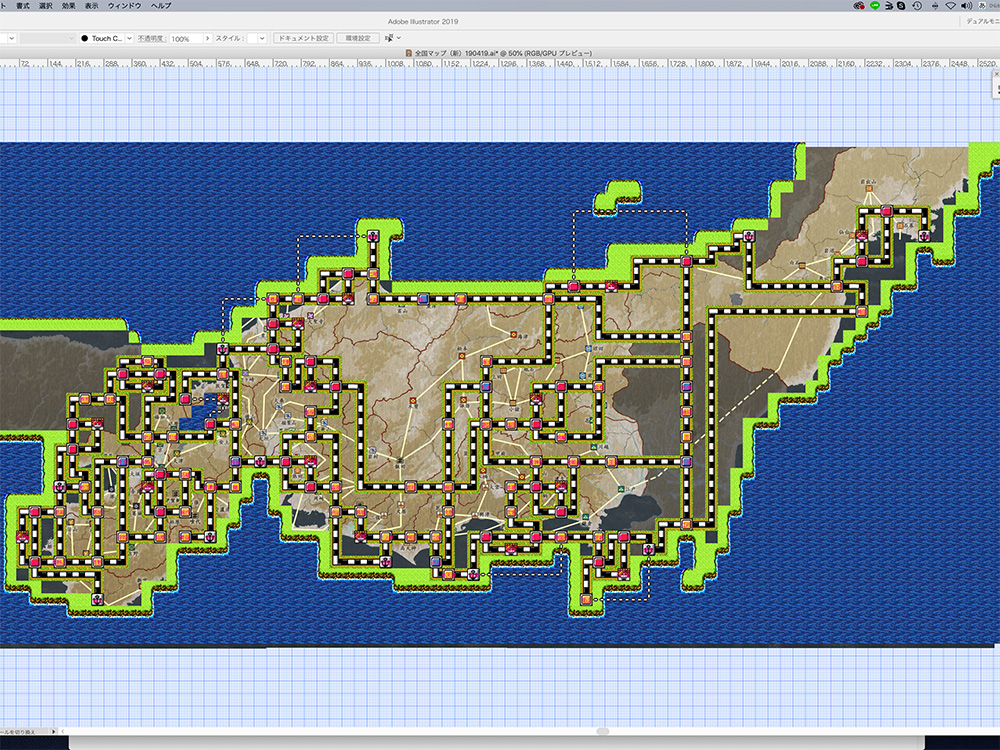The width and height of the screenshot is (1000, 750).
Task: Click the volume speaker icon
Action: pos(967,6)
